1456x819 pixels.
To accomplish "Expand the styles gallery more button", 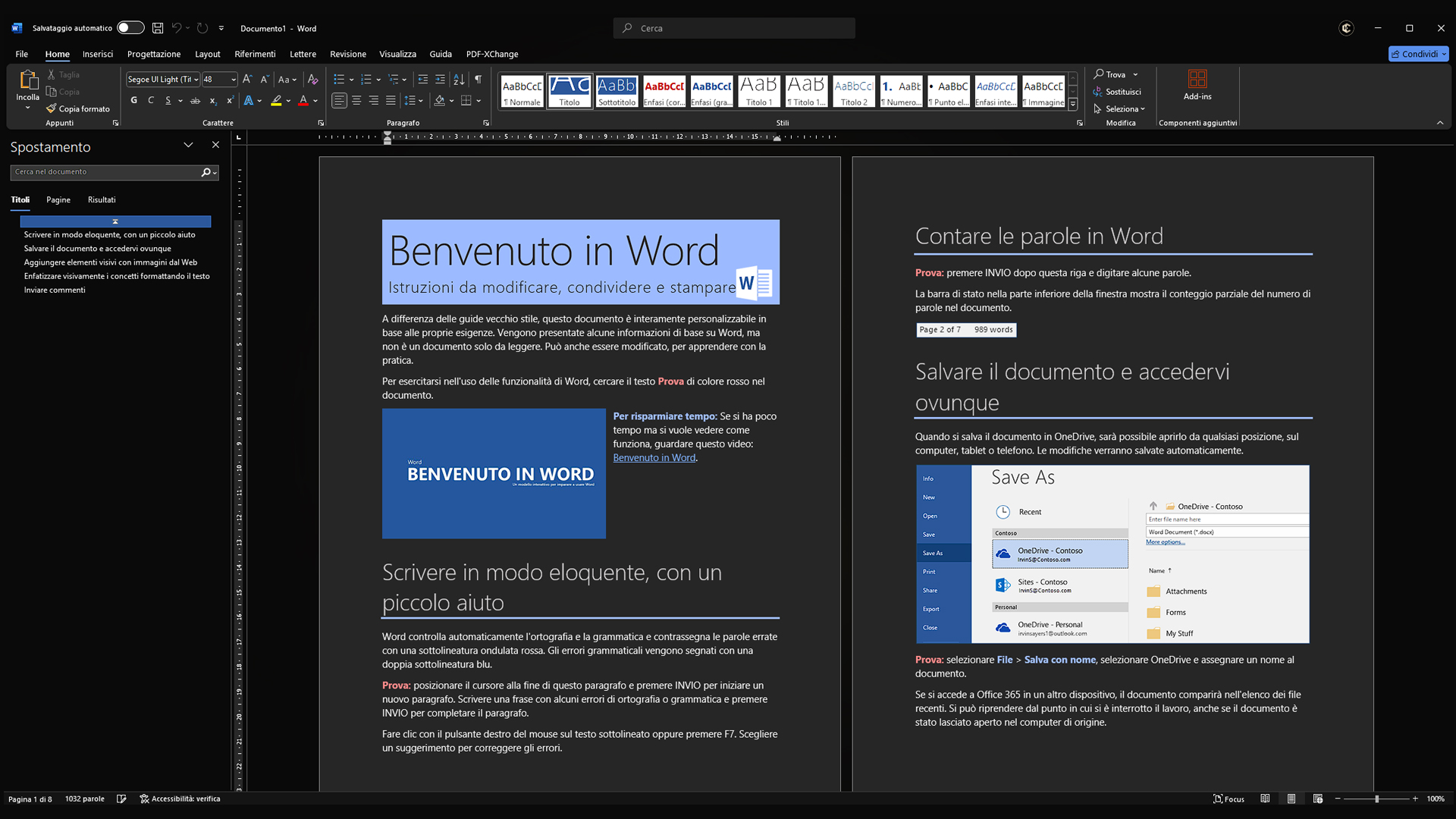I will click(x=1073, y=104).
